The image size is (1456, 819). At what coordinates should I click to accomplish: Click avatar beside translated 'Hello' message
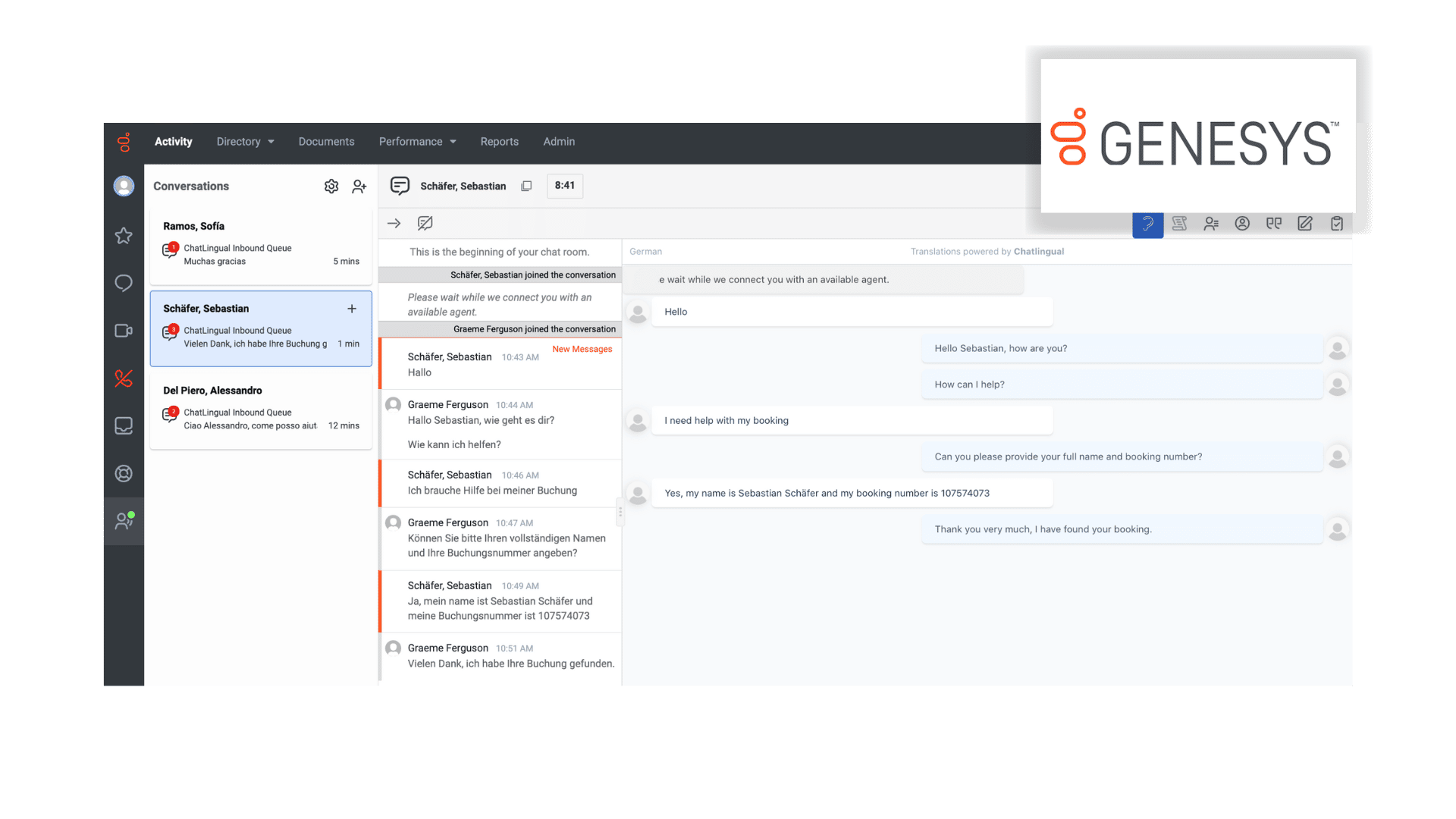638,312
